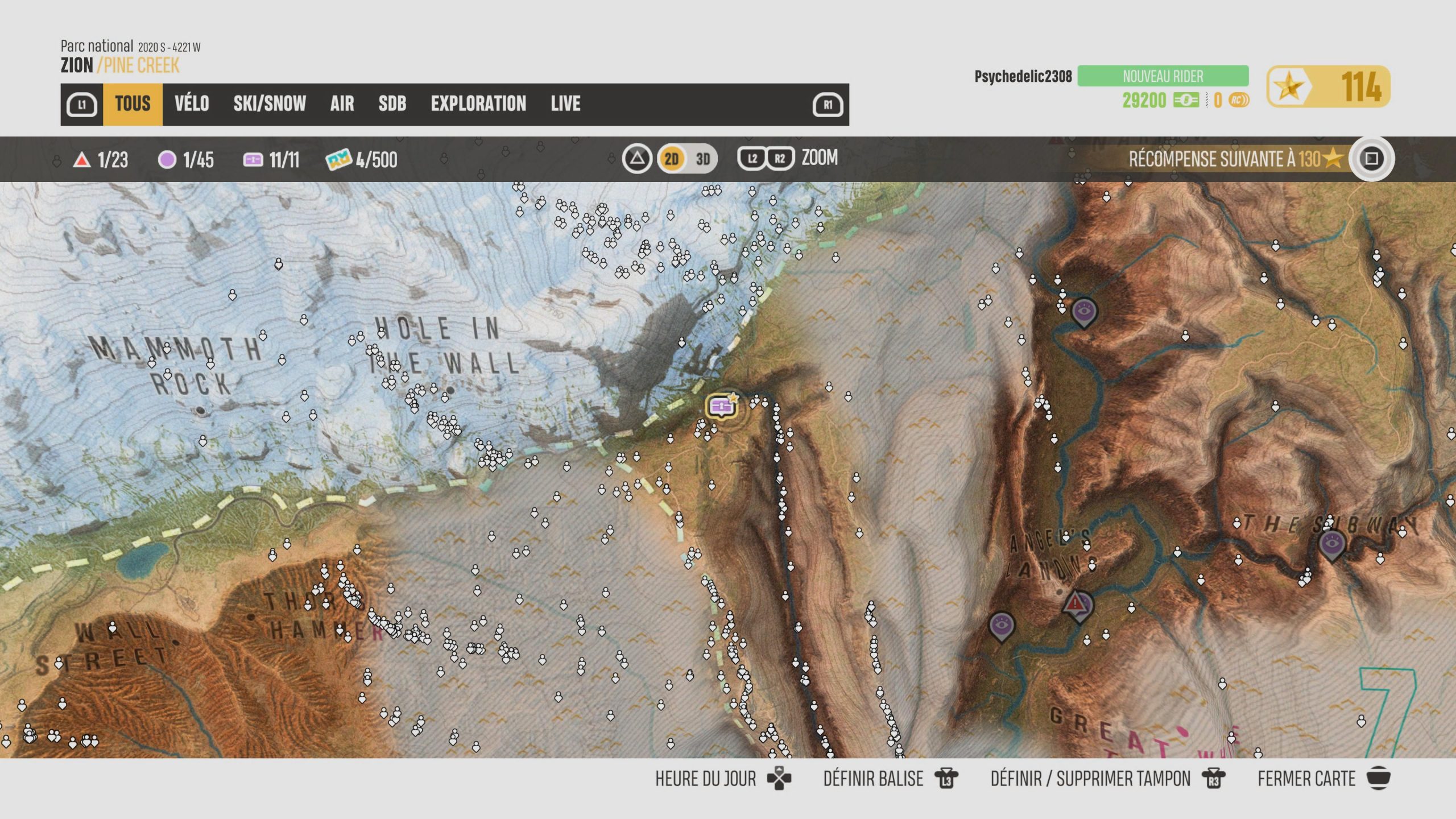Image resolution: width=1456 pixels, height=819 pixels.
Task: Select the red triangle challenge marker at Angel's Landing
Action: coord(1076,603)
